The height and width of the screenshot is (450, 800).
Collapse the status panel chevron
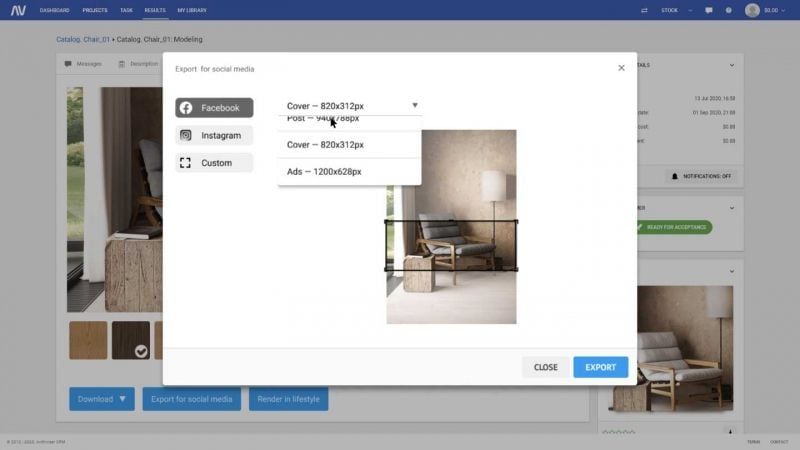(x=732, y=208)
